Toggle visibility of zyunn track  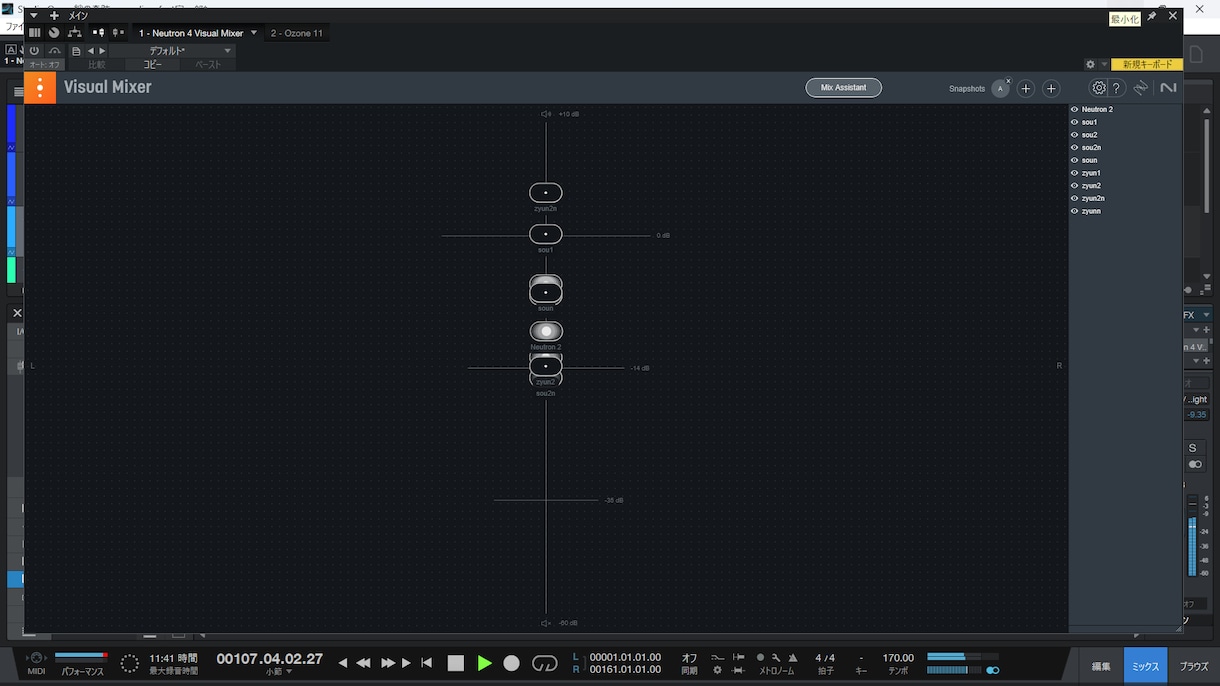pyautogui.click(x=1075, y=211)
